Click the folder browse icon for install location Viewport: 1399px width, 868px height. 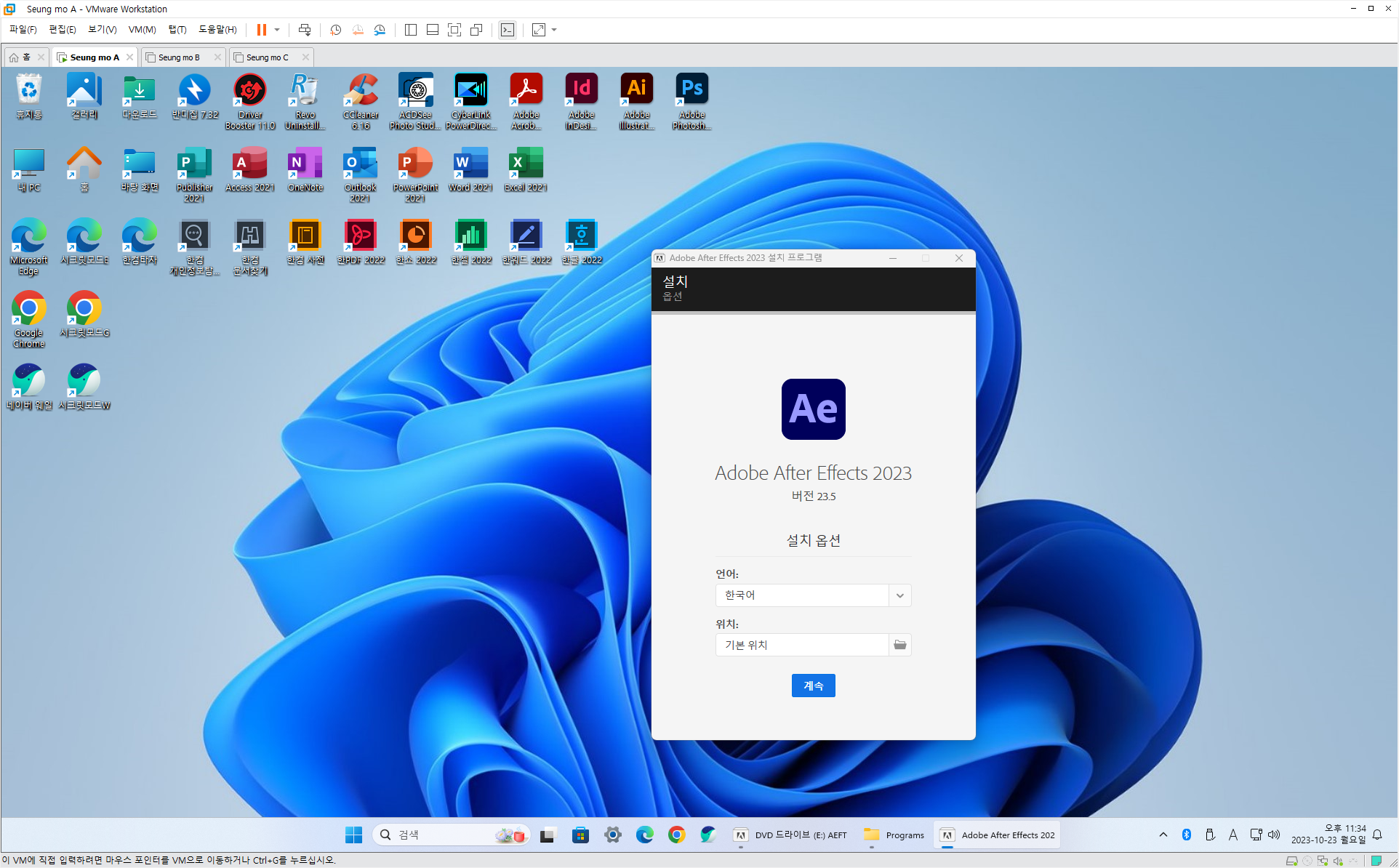(x=899, y=645)
